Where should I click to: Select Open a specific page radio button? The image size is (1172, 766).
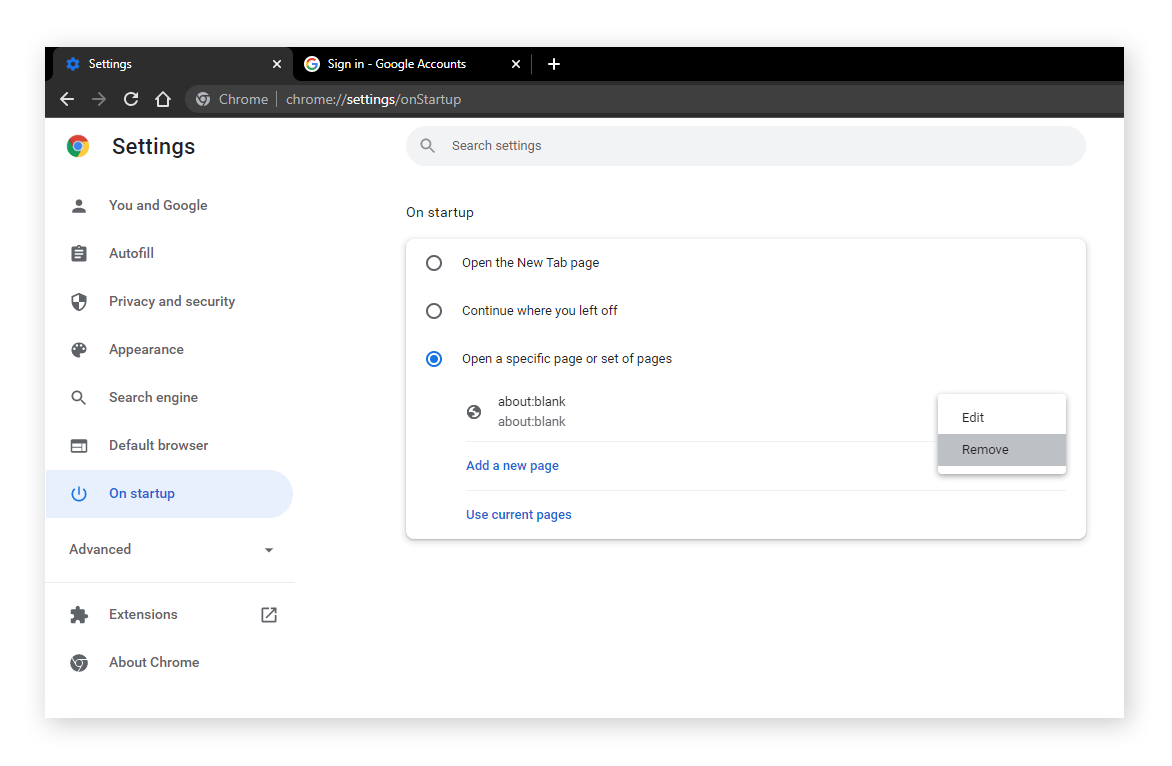(x=434, y=359)
